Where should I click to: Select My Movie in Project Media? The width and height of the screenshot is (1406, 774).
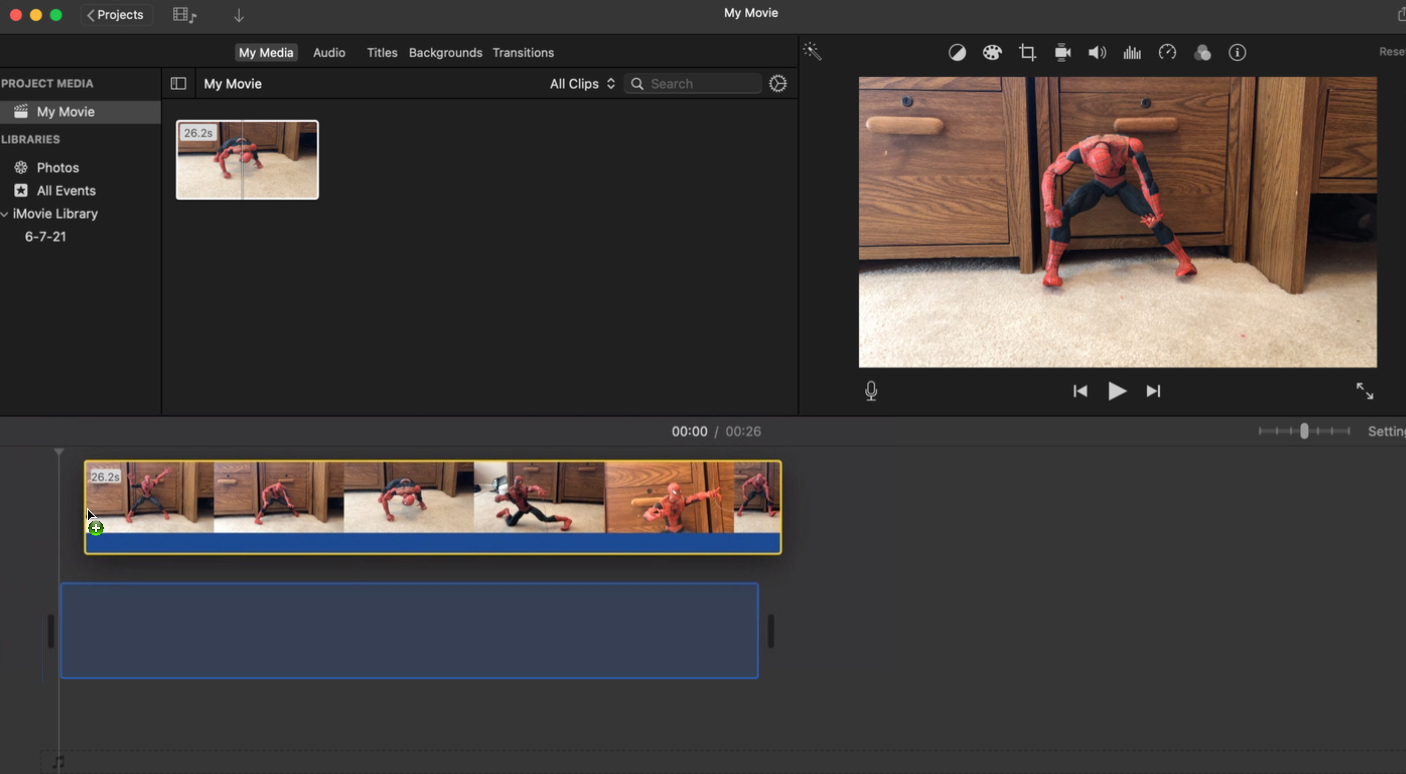[80, 112]
